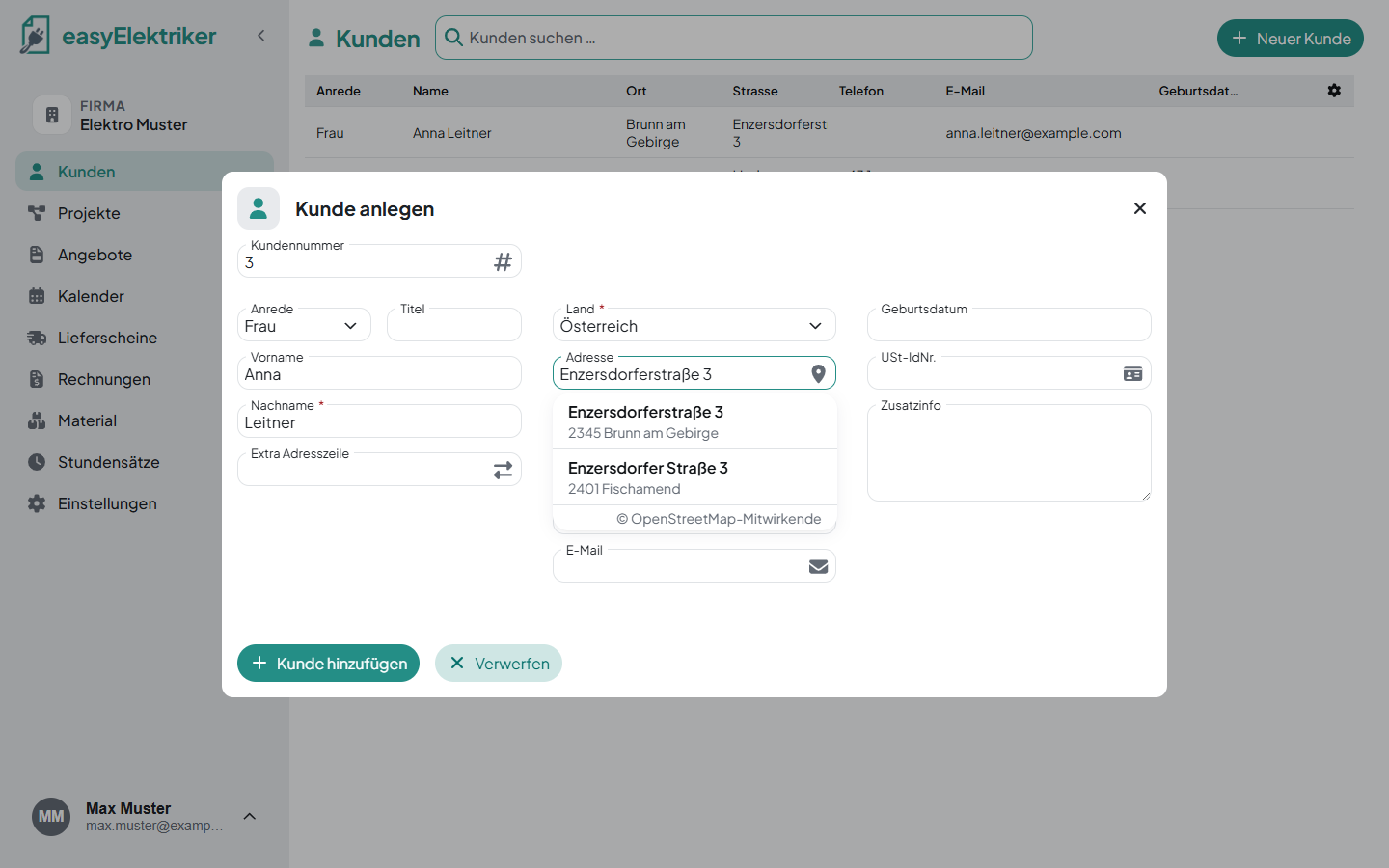
Task: Open the Anrede dropdown
Action: click(x=304, y=325)
